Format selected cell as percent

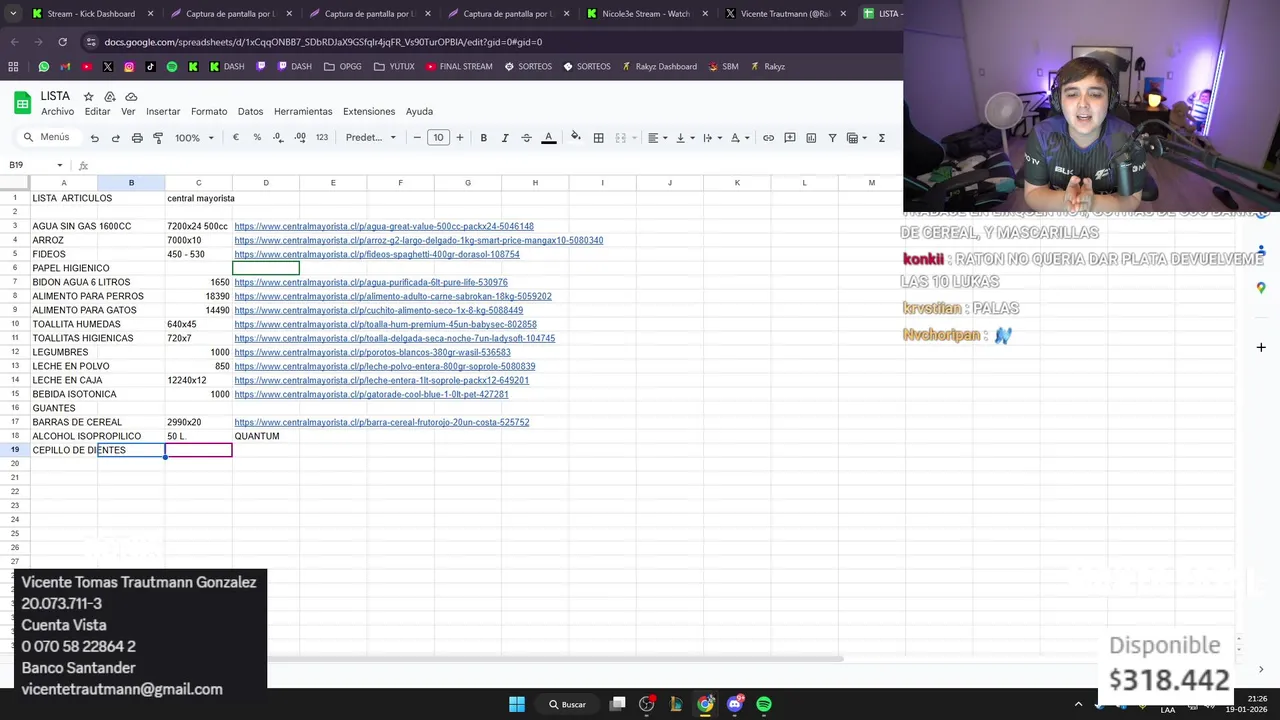(257, 138)
